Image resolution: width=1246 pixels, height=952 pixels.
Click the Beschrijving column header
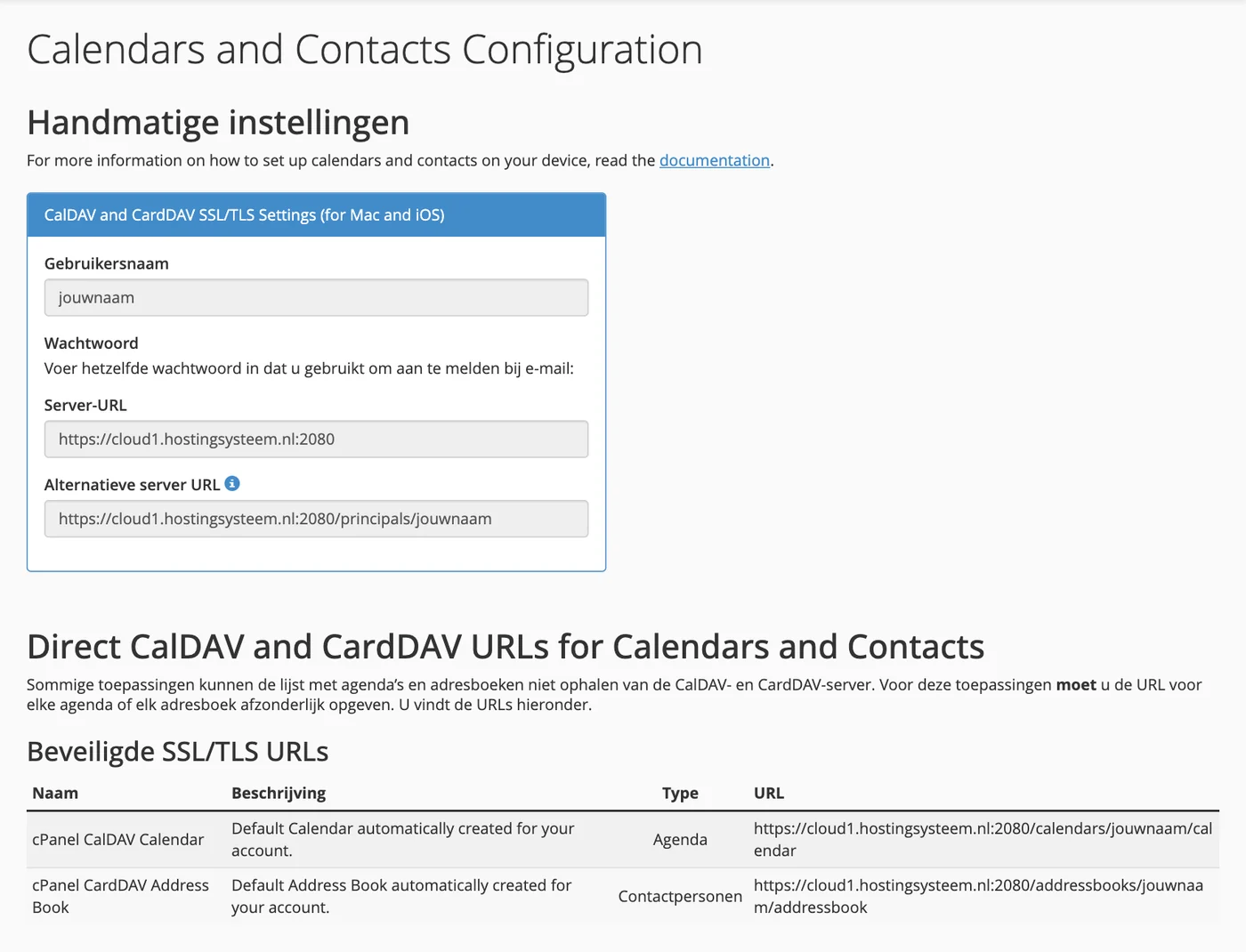[x=279, y=793]
